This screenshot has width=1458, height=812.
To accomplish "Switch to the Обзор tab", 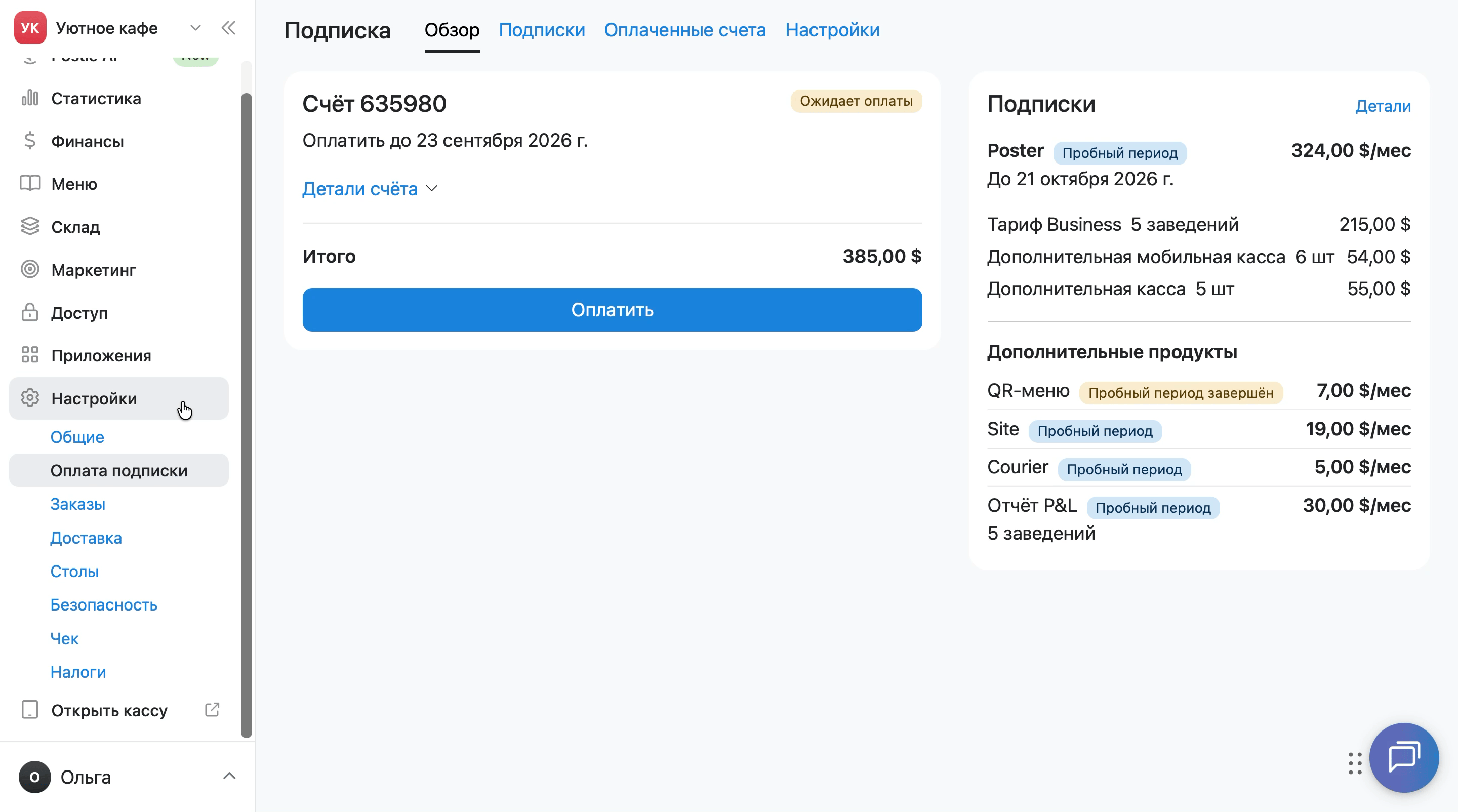I will 452,30.
